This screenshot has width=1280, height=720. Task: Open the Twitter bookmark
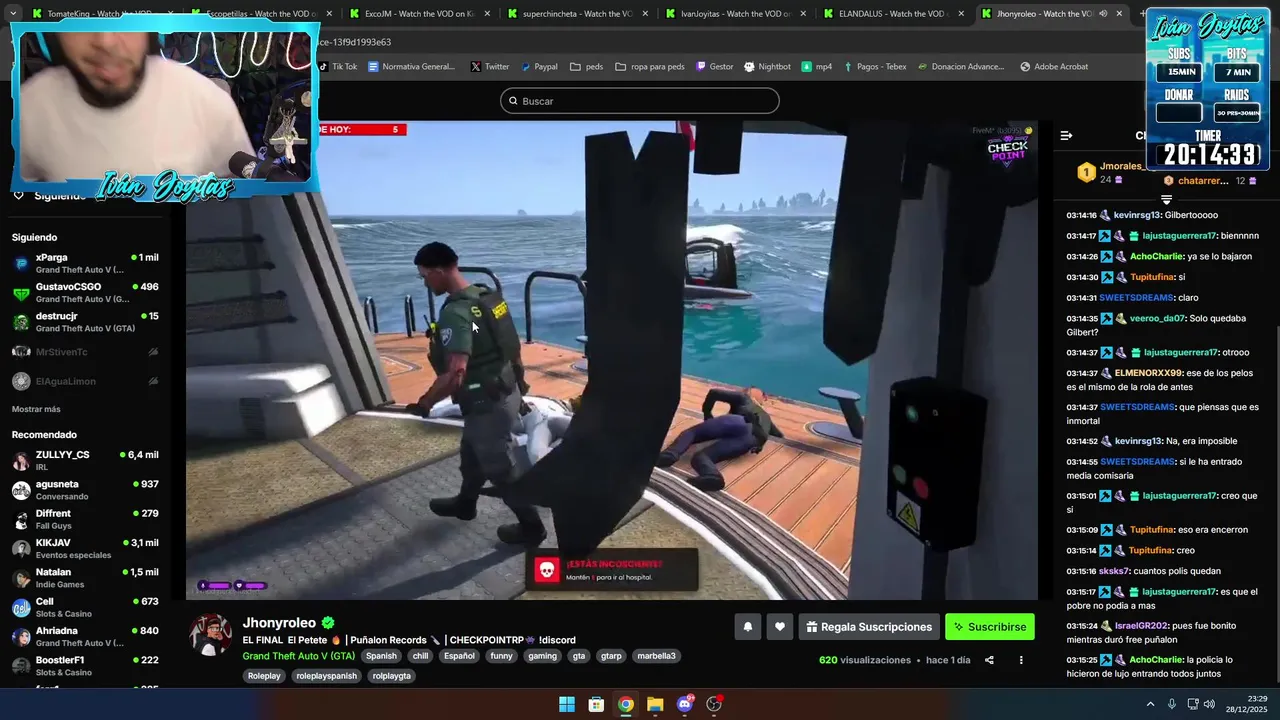click(490, 67)
